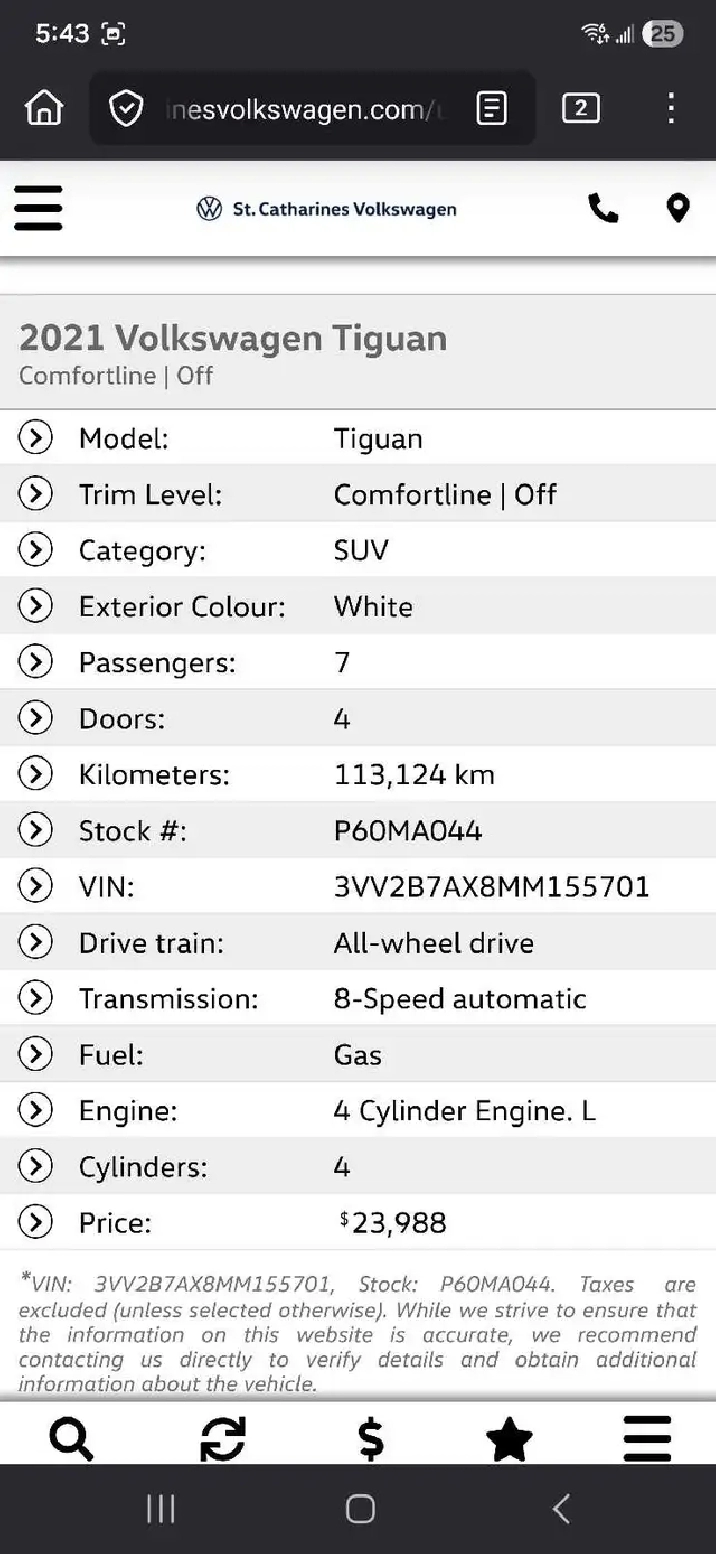Tap the favorites star icon

tap(509, 1440)
